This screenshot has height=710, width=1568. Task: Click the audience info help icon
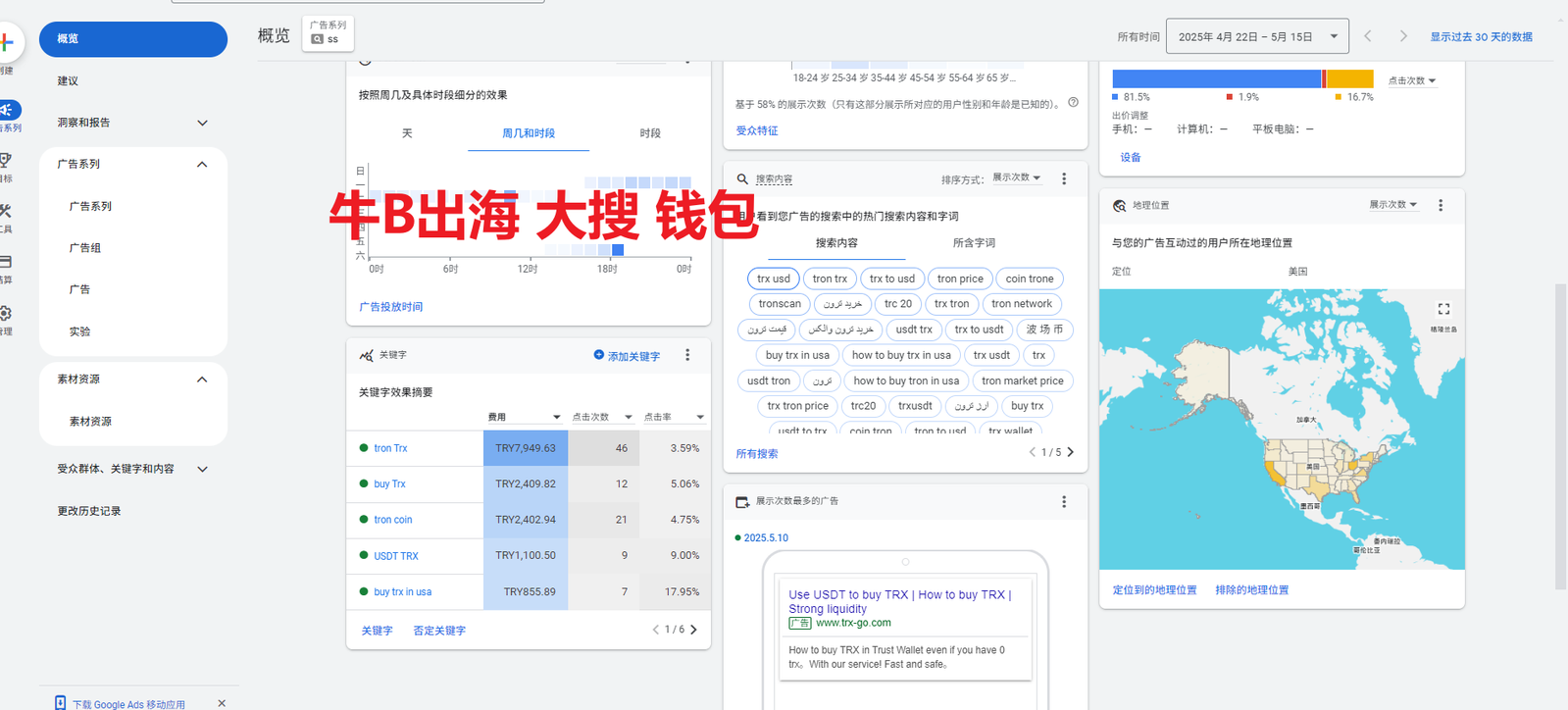tap(1073, 102)
